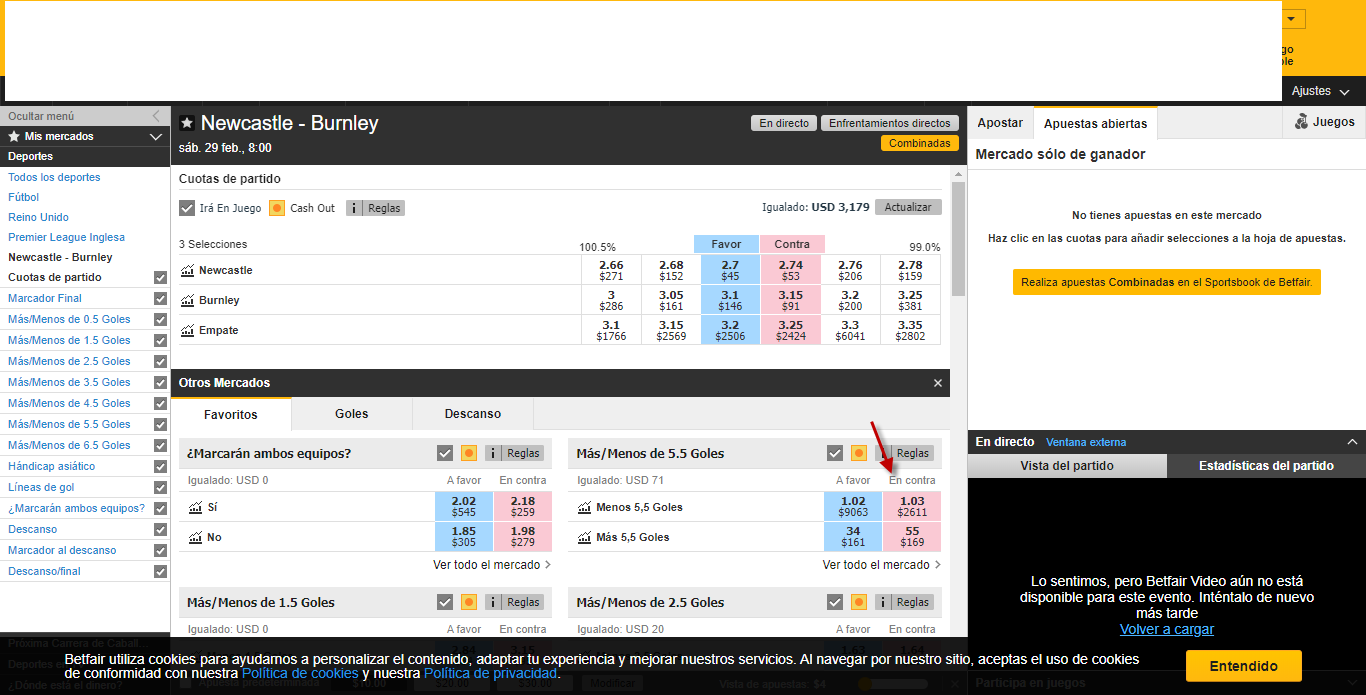Click Cash Out icon on Más/Menos de 1.5 Goles card
This screenshot has height=695, width=1366.
[469, 602]
